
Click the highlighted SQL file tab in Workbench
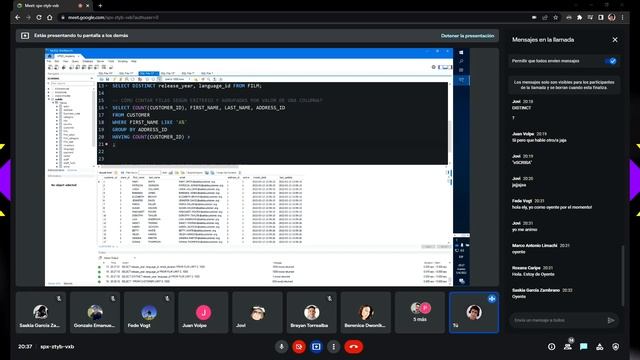pos(148,73)
